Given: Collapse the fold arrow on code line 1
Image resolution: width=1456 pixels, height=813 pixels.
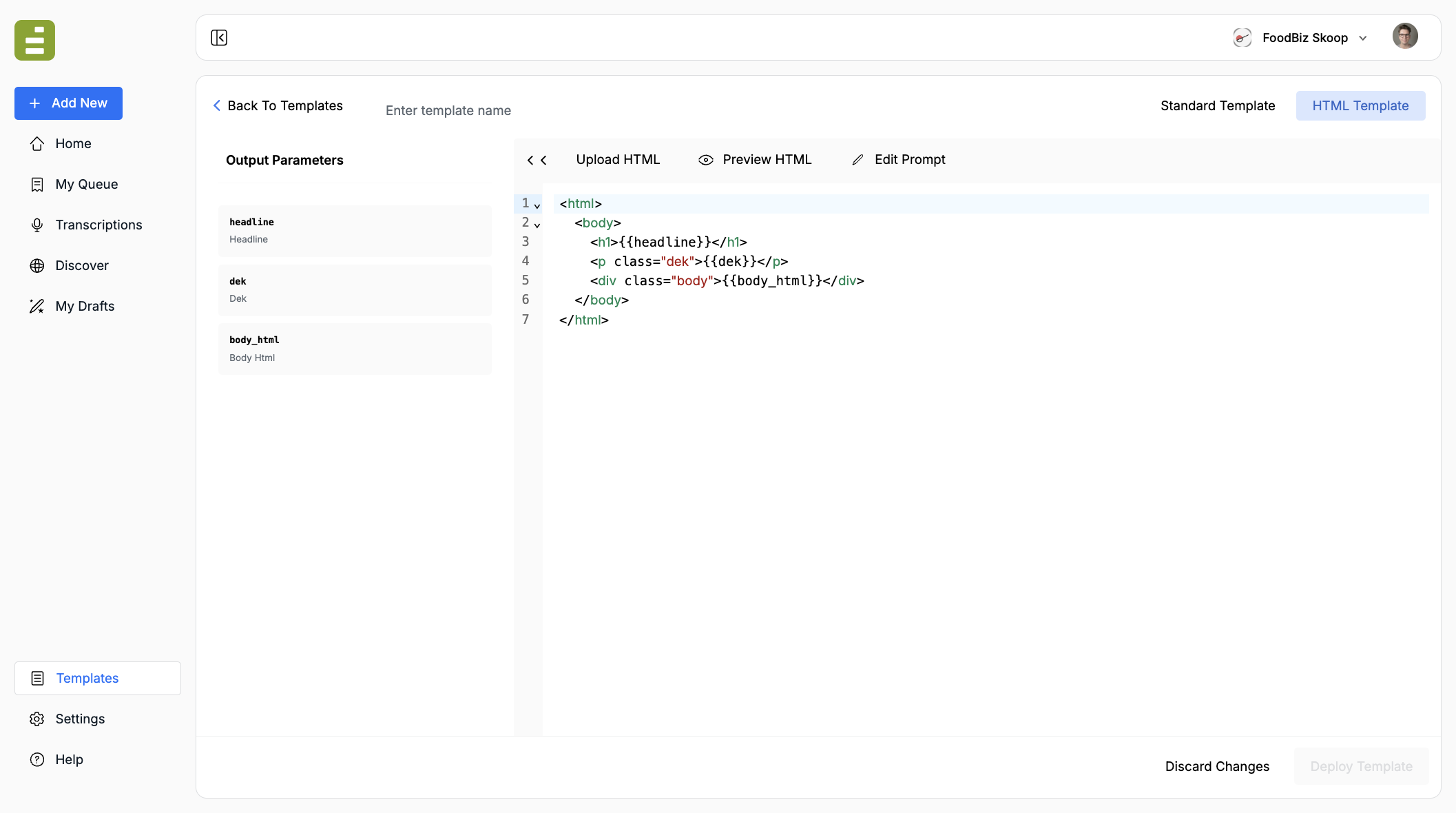Looking at the screenshot, I should click(537, 205).
